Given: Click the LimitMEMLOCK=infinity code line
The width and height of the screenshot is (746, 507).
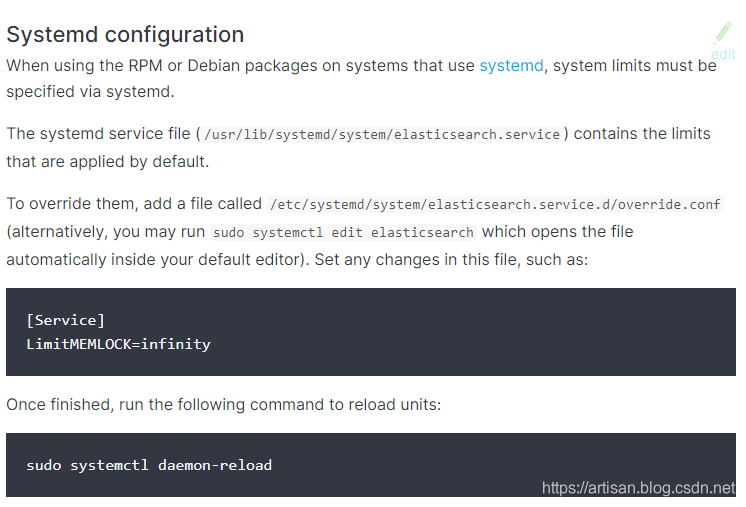Looking at the screenshot, I should pos(118,344).
